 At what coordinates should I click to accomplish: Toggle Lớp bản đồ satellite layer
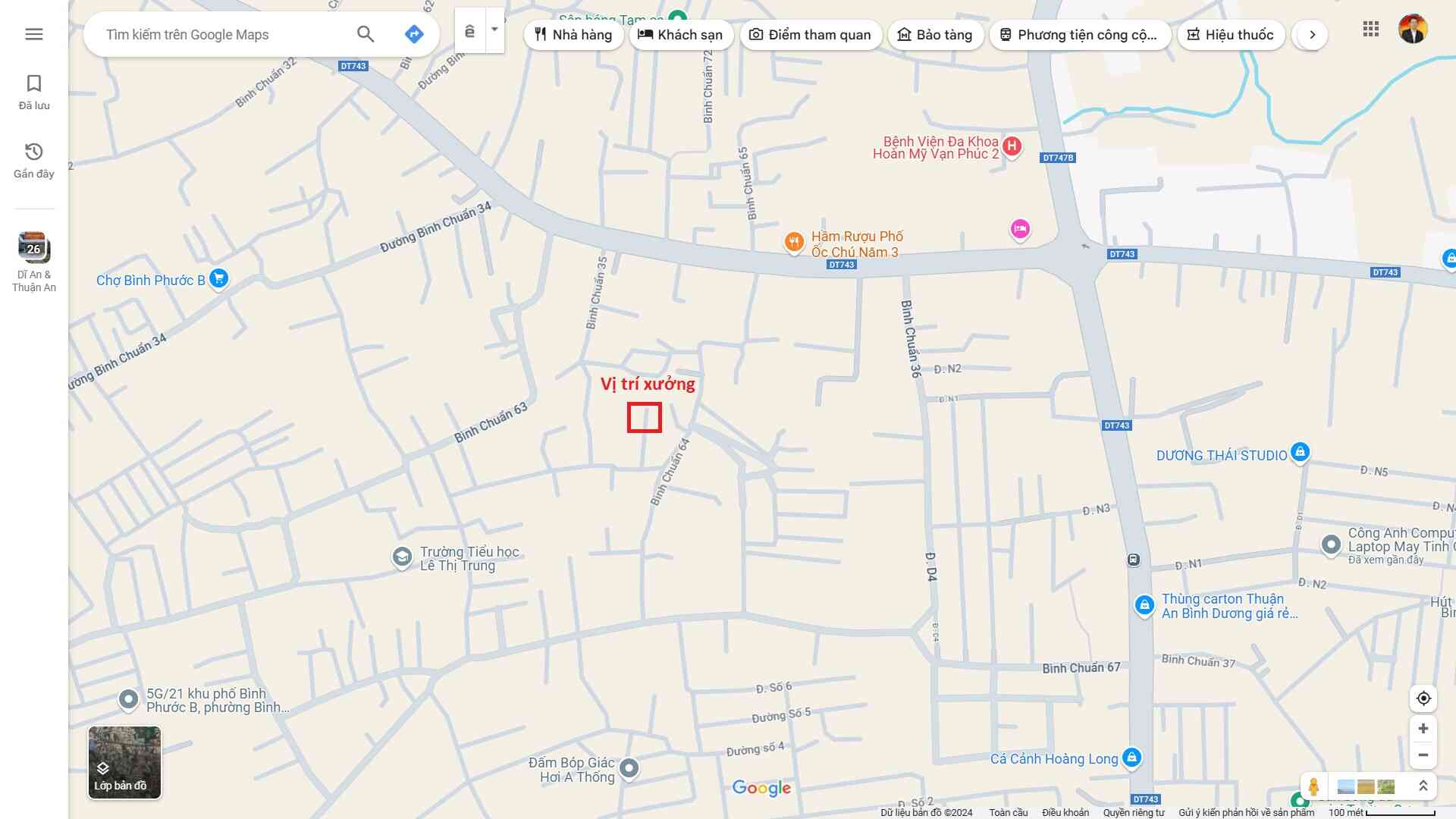coord(124,762)
